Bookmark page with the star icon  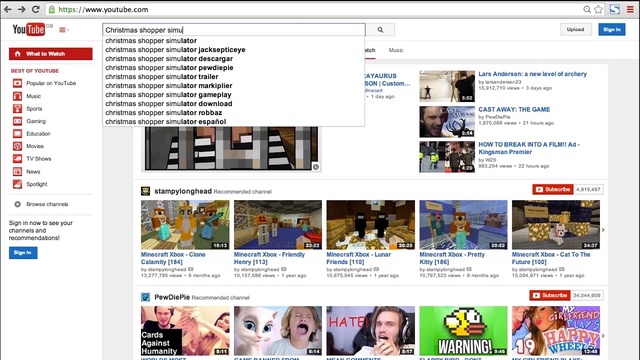pos(598,9)
